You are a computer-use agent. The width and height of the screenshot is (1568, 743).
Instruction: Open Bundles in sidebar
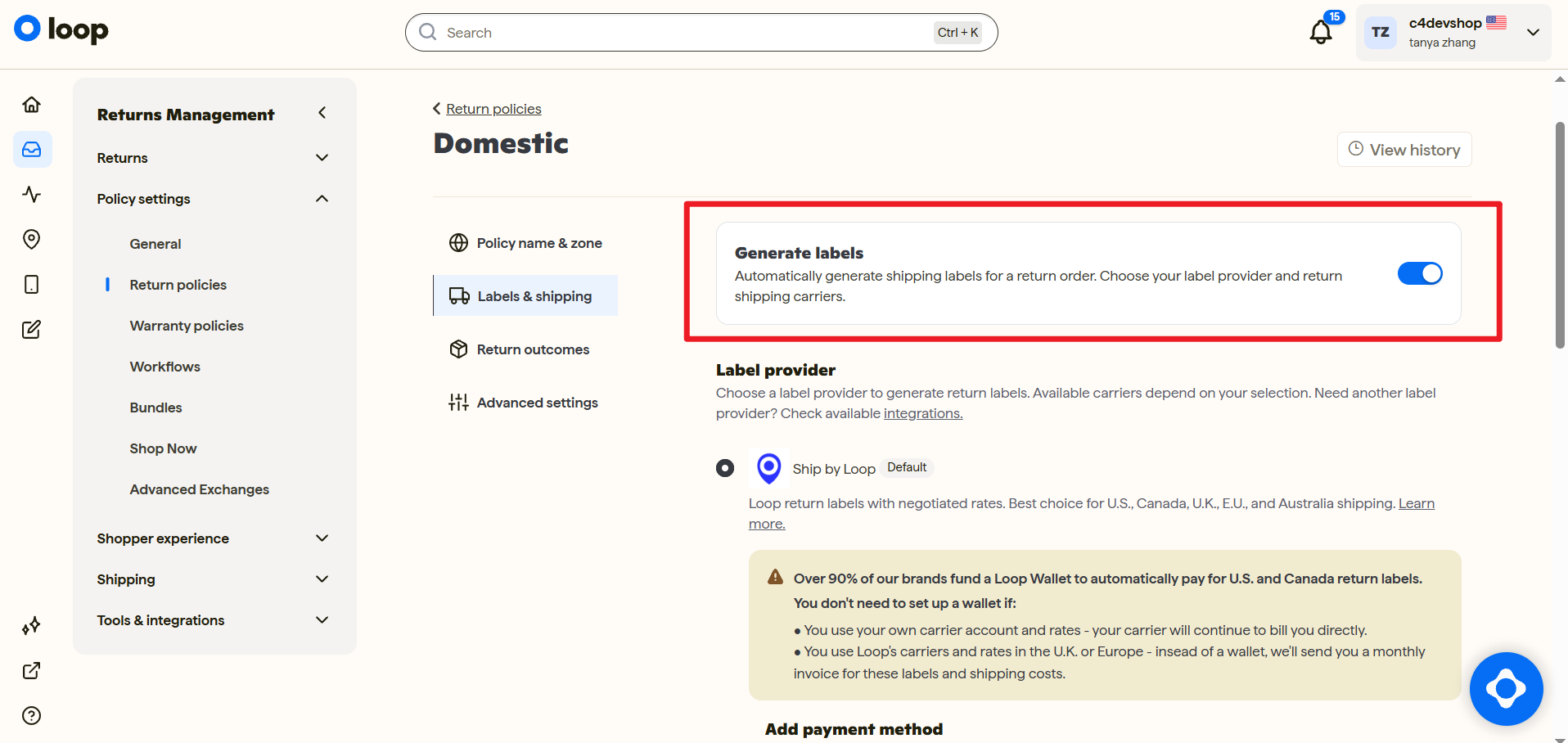coord(156,408)
